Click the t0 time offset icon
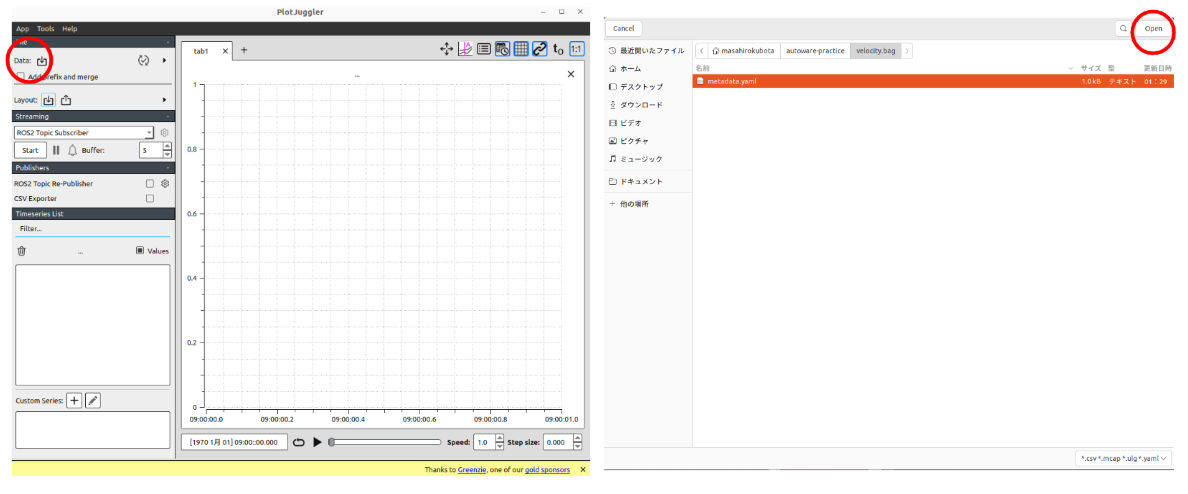Image resolution: width=1188 pixels, height=494 pixels. point(558,49)
